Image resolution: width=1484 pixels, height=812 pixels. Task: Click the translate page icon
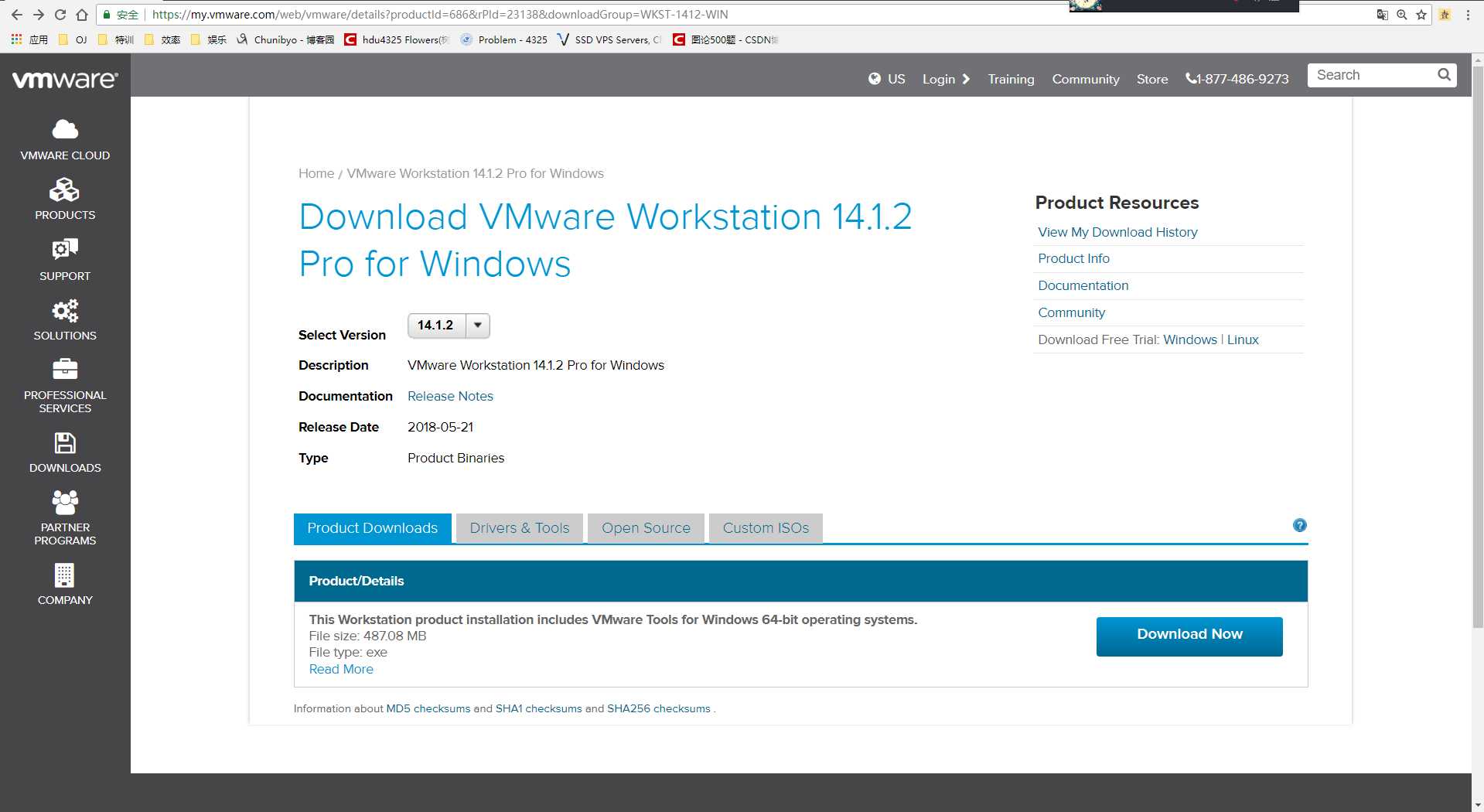pos(1382,15)
